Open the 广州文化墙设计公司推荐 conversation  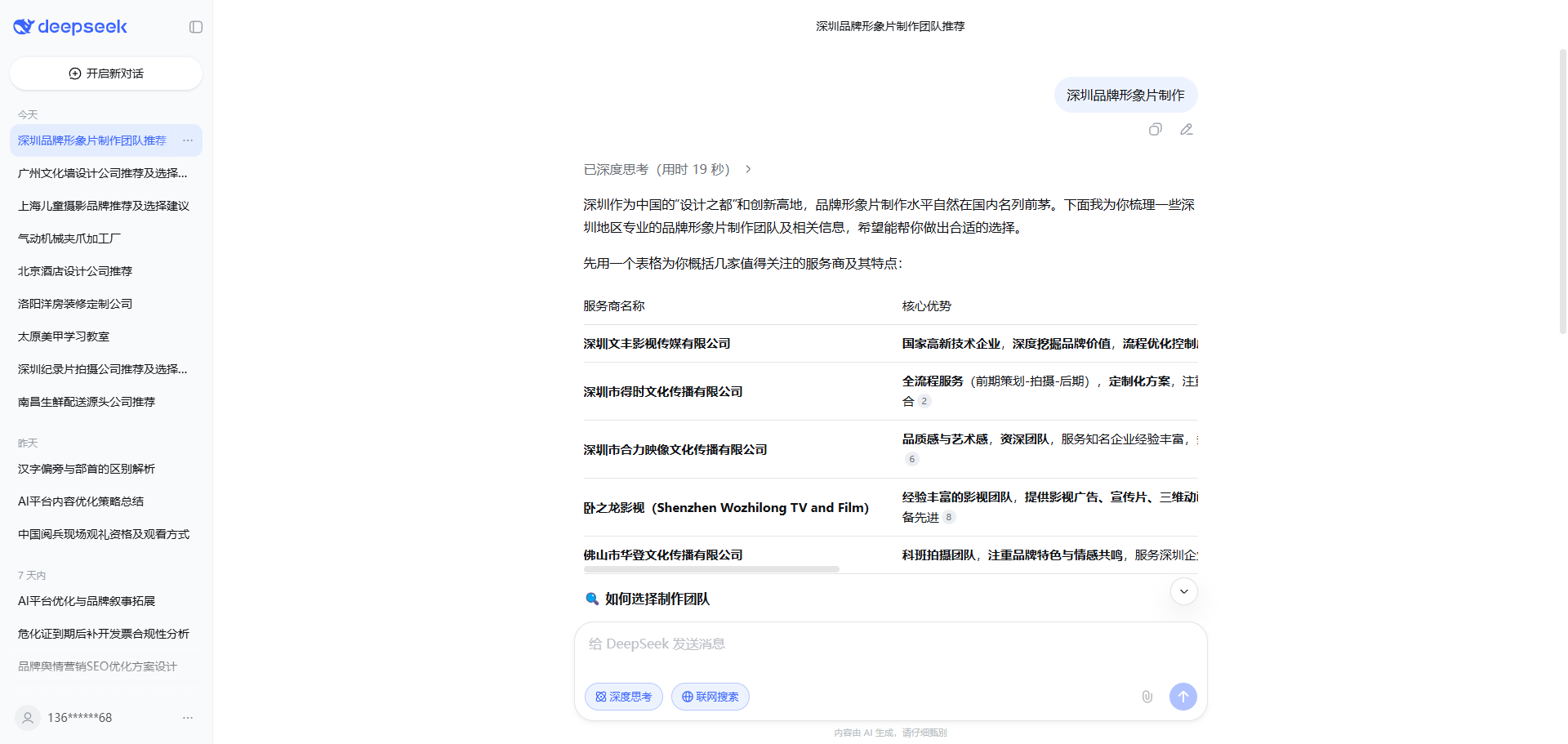point(103,173)
